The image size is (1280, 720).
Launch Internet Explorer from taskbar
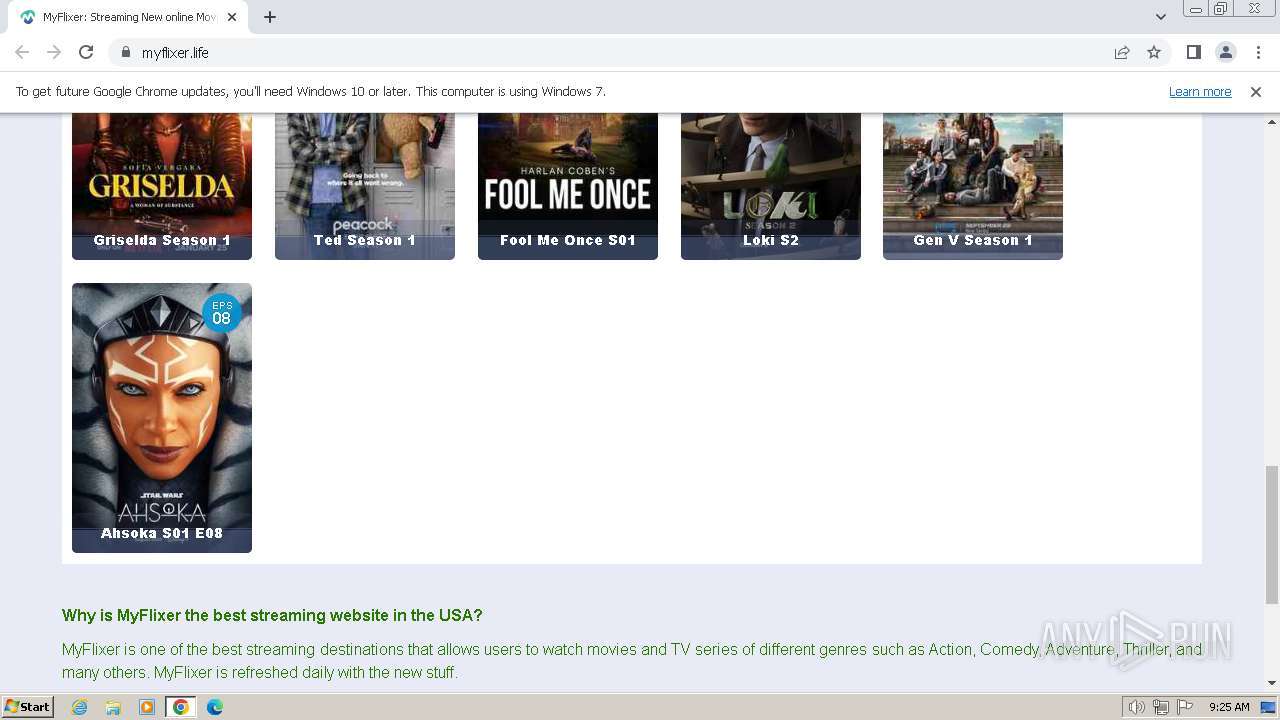[79, 707]
